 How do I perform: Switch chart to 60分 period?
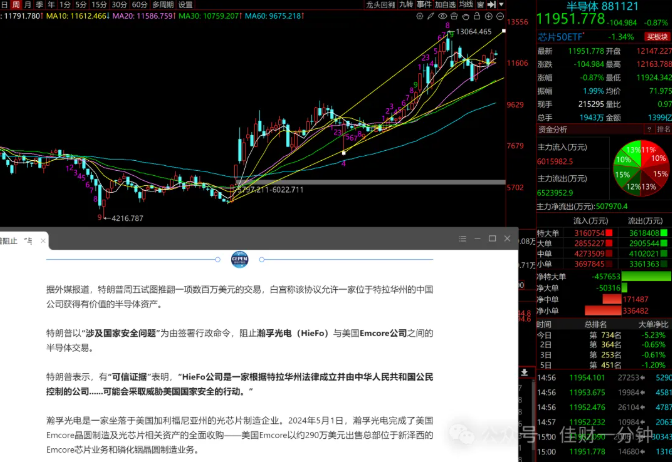tap(139, 4)
